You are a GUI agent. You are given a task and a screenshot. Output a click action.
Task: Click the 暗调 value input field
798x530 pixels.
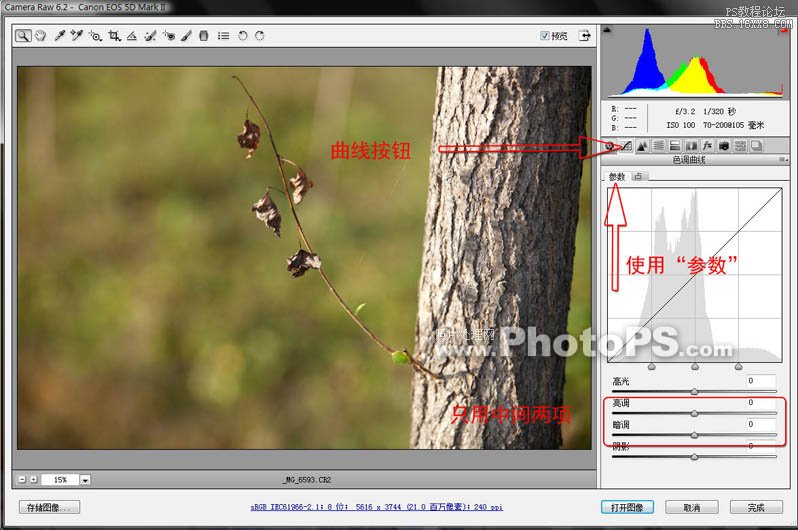point(761,425)
